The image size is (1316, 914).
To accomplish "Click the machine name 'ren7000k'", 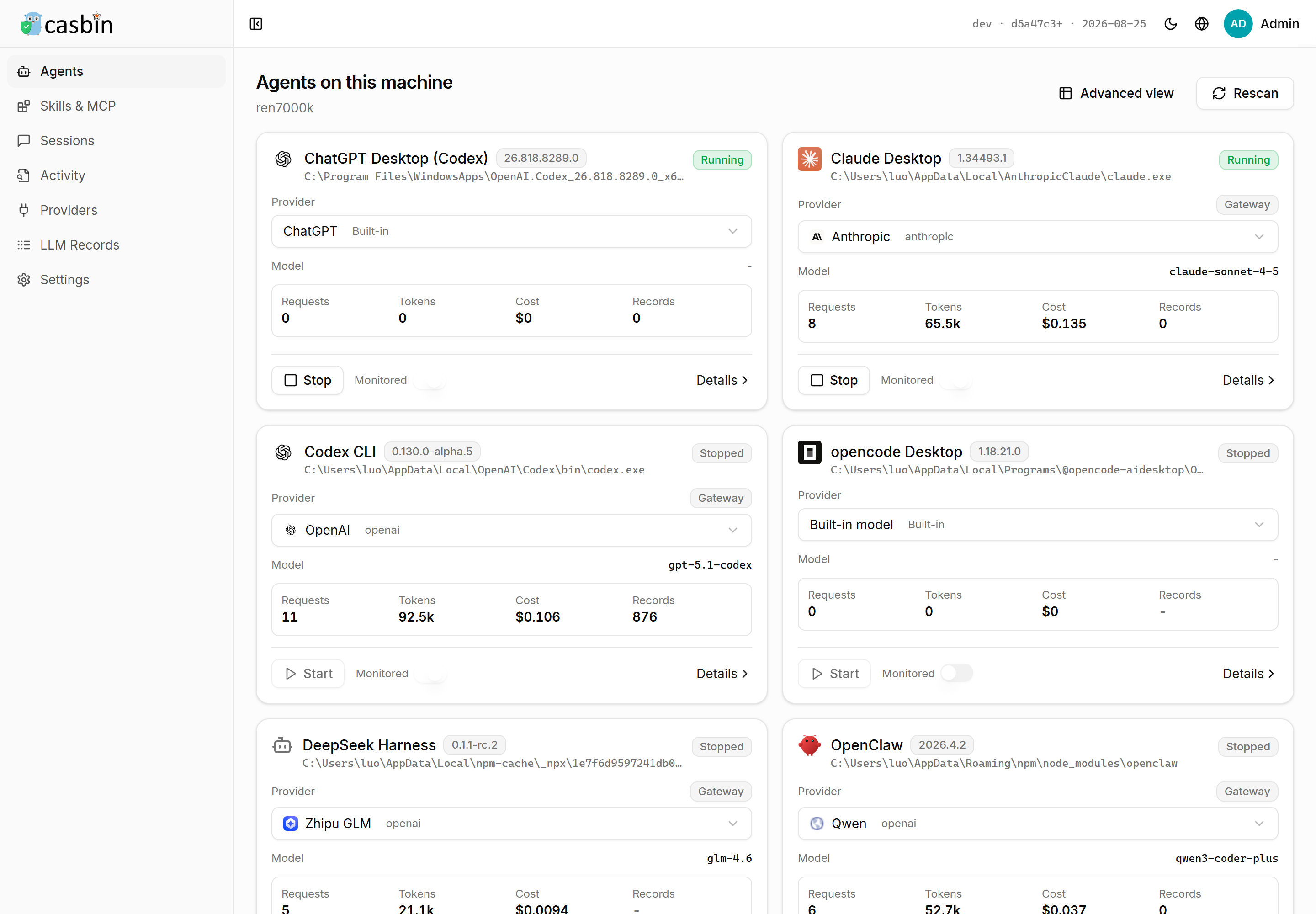I will pyautogui.click(x=285, y=108).
